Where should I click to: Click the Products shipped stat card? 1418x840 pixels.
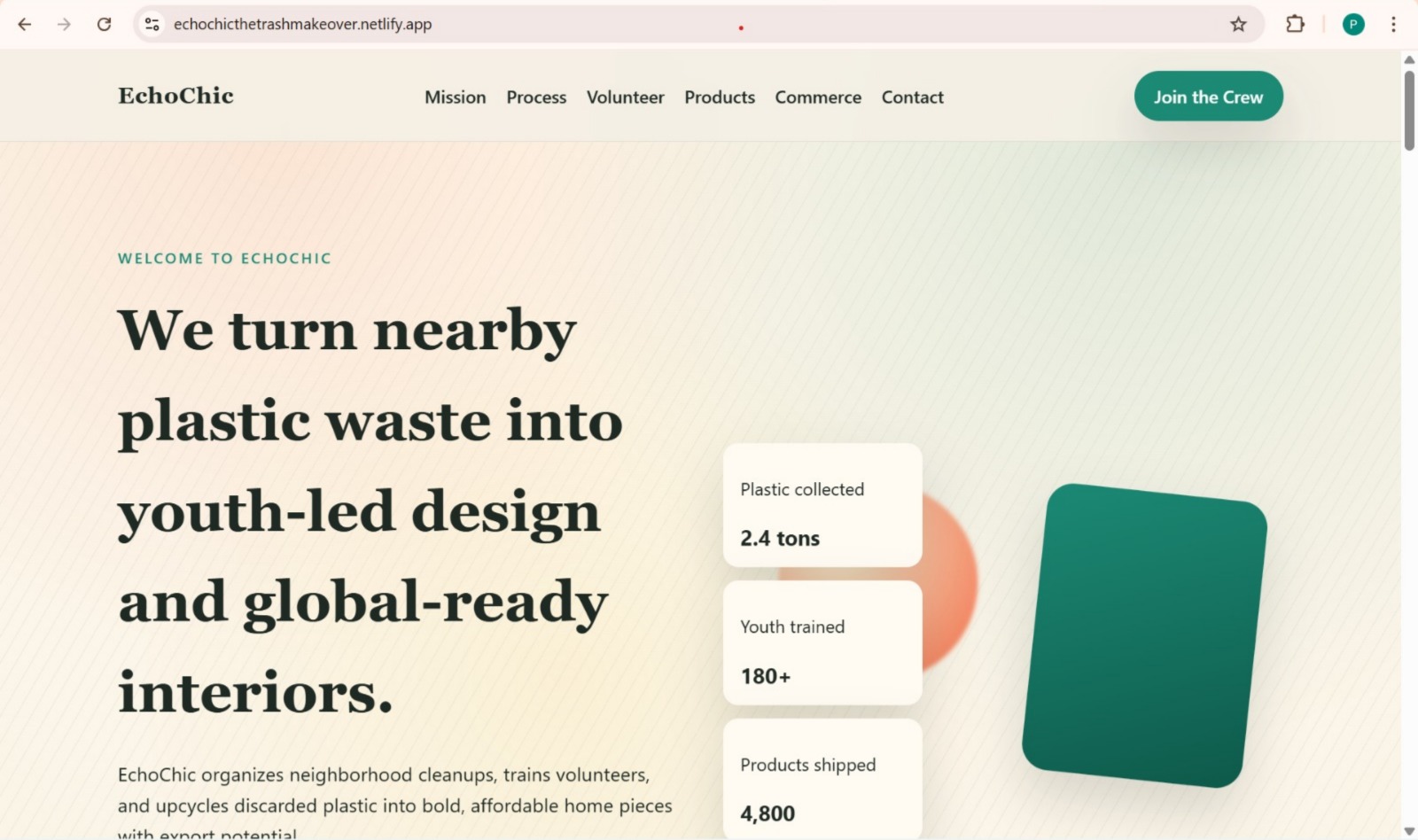tap(822, 780)
